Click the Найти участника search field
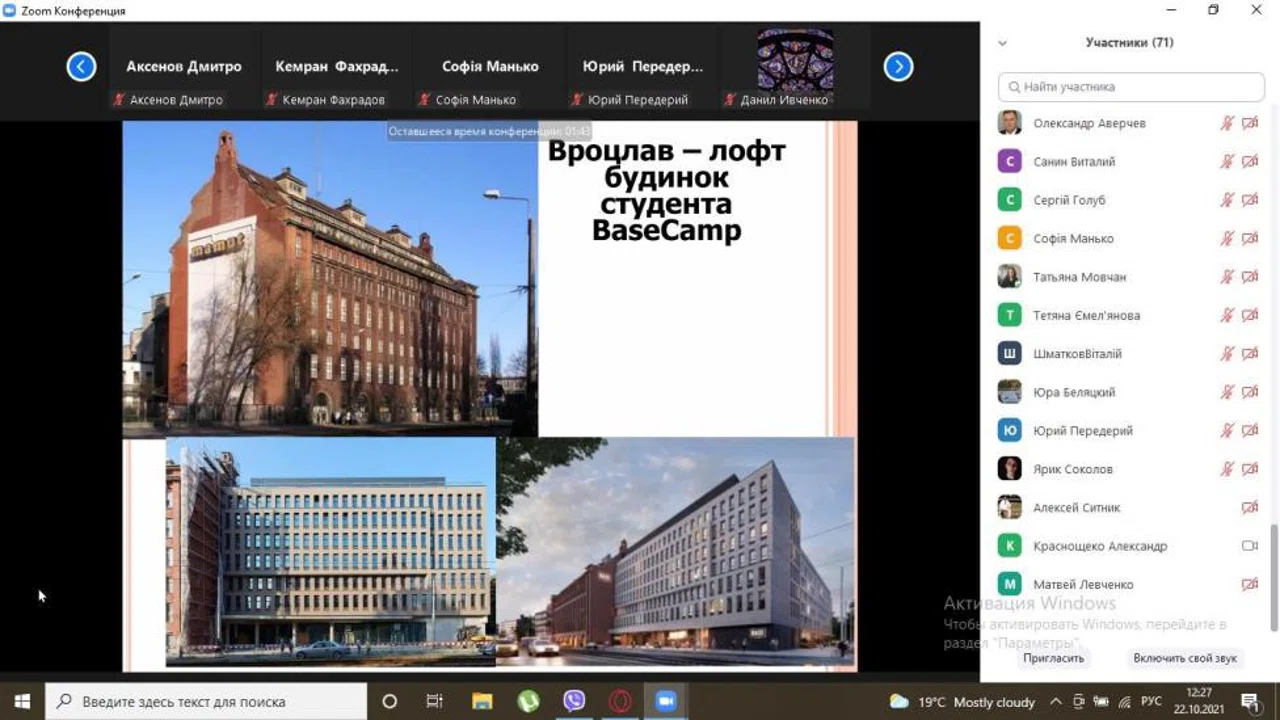The width and height of the screenshot is (1280, 720). (1131, 87)
